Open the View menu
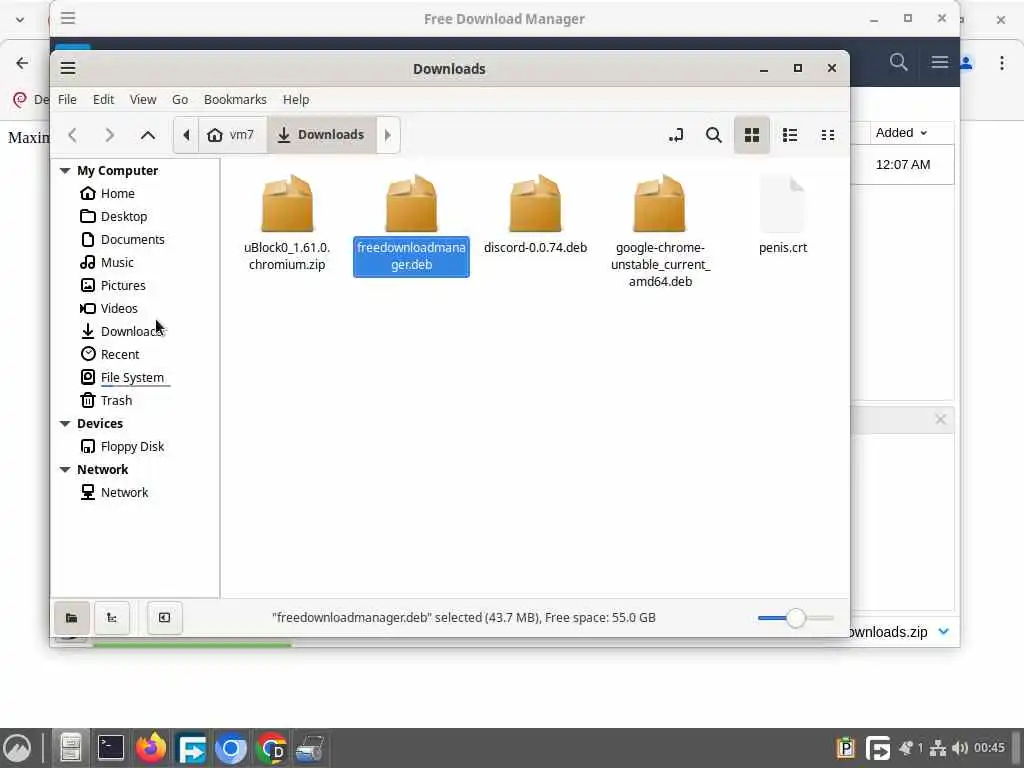The image size is (1024, 768). point(142,99)
